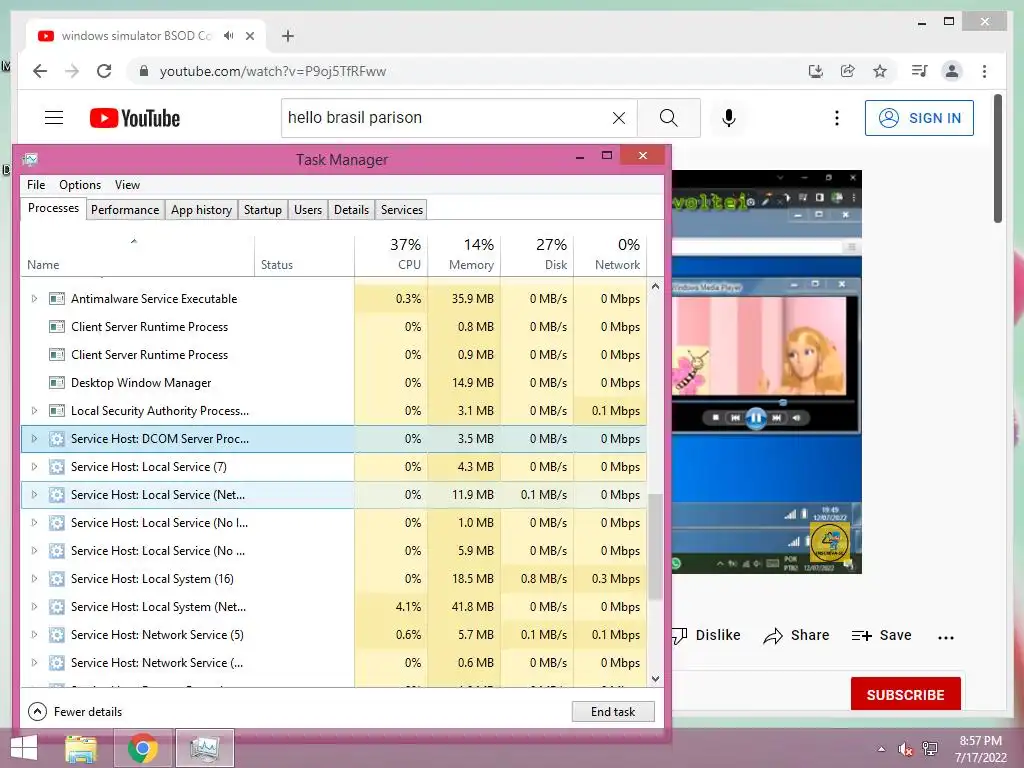The image size is (1024, 768).
Task: Open Task Manager Options menu
Action: click(x=80, y=185)
